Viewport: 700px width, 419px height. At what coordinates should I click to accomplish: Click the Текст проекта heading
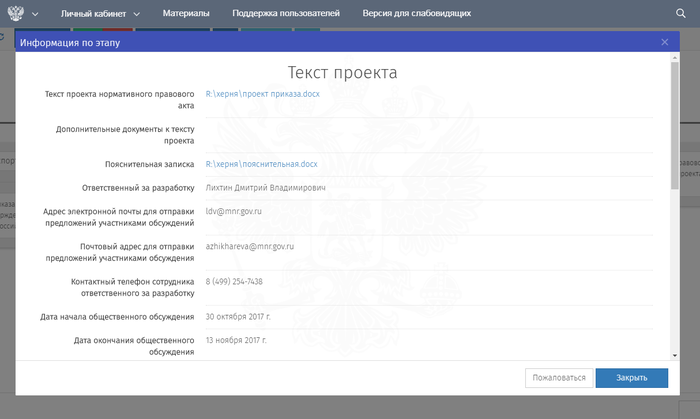coord(342,73)
